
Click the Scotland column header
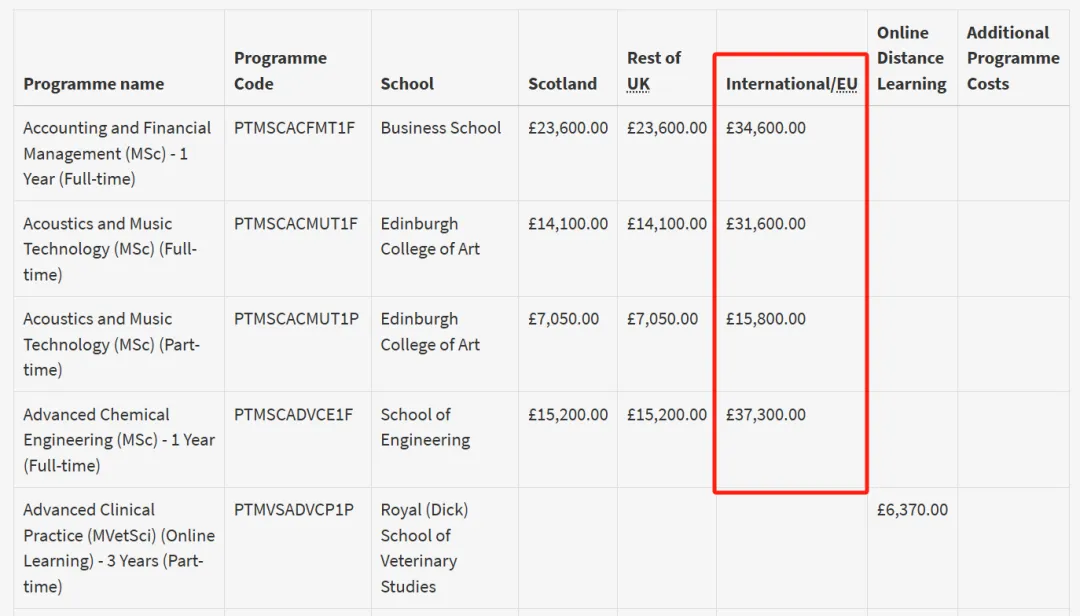click(562, 84)
